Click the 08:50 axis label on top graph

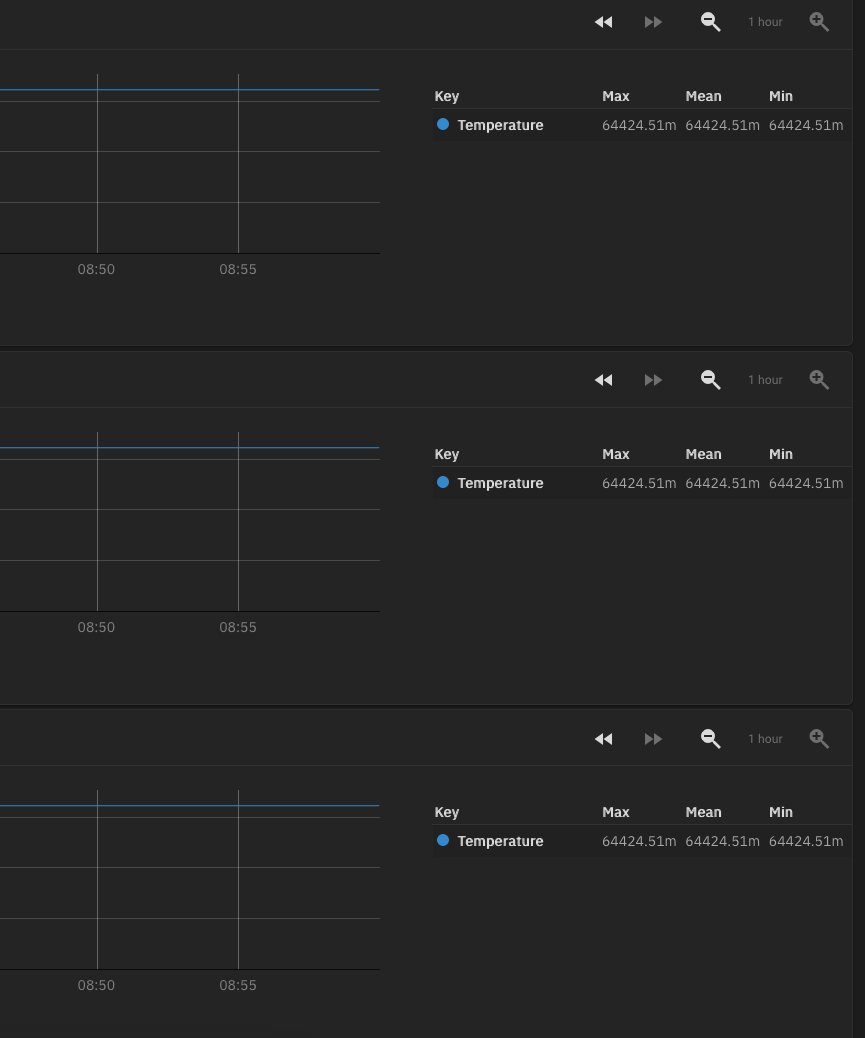pyautogui.click(x=96, y=269)
